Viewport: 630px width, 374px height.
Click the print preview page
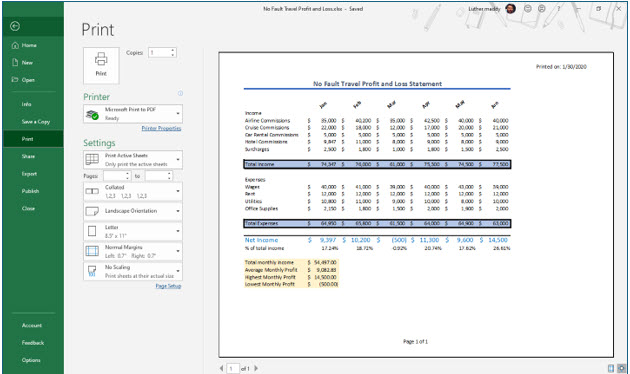[416, 204]
